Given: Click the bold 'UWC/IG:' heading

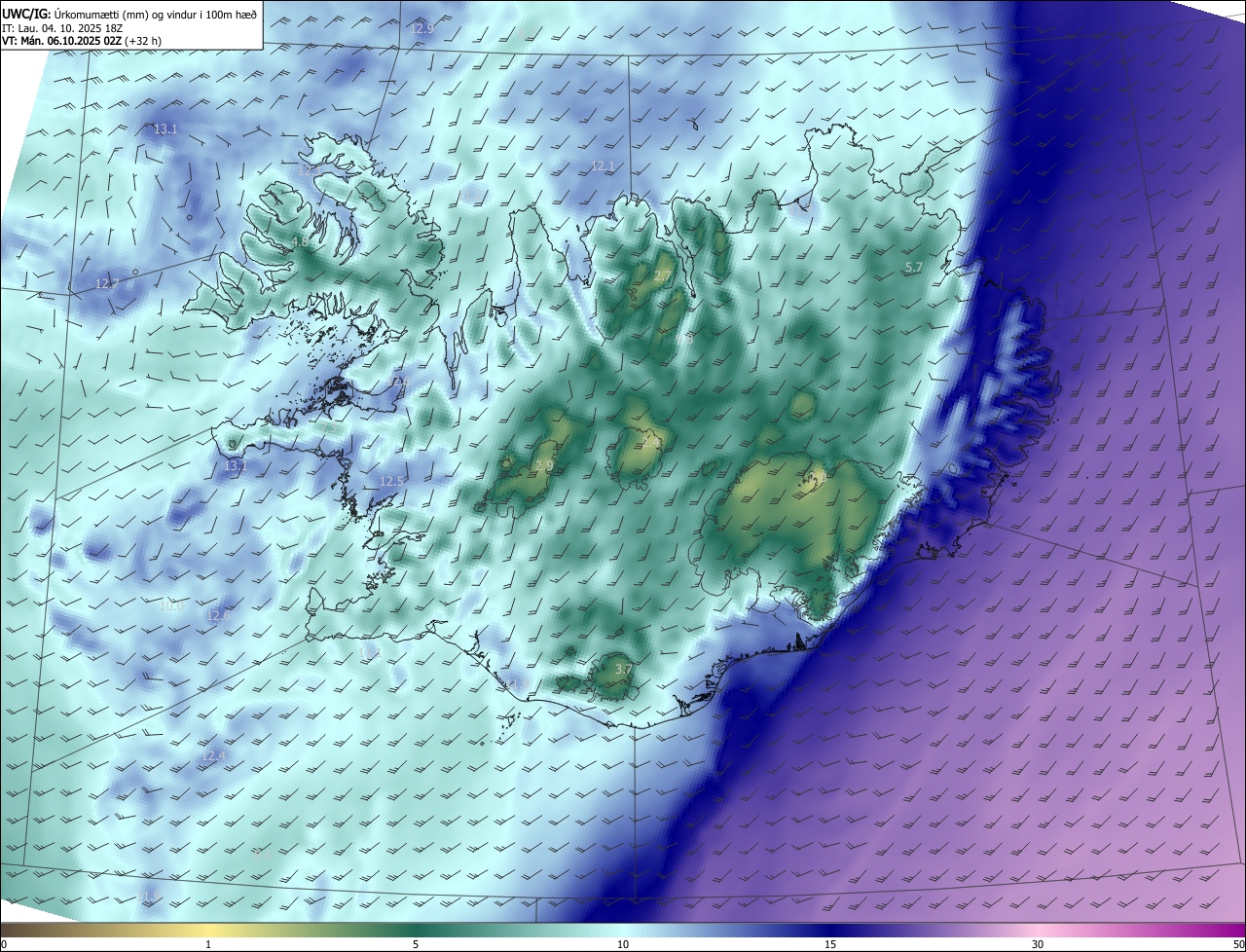Looking at the screenshot, I should pos(26,15).
